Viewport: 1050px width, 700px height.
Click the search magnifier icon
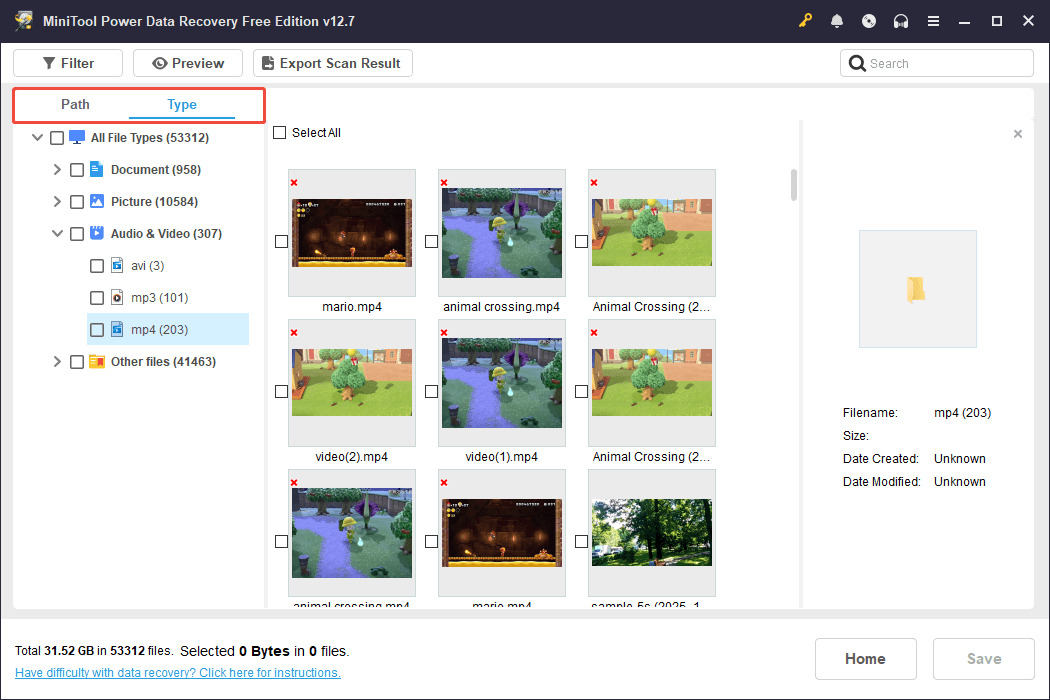tap(857, 62)
